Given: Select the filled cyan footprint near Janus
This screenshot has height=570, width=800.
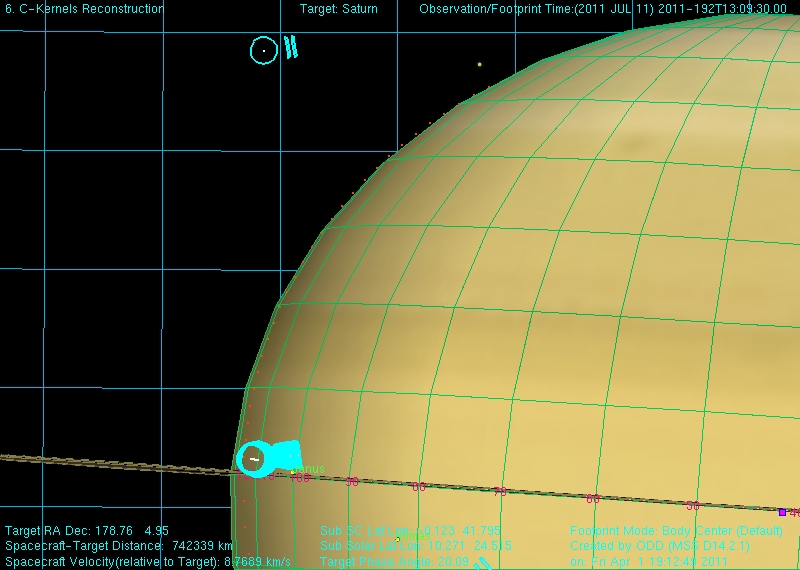Looking at the screenshot, I should click(269, 458).
